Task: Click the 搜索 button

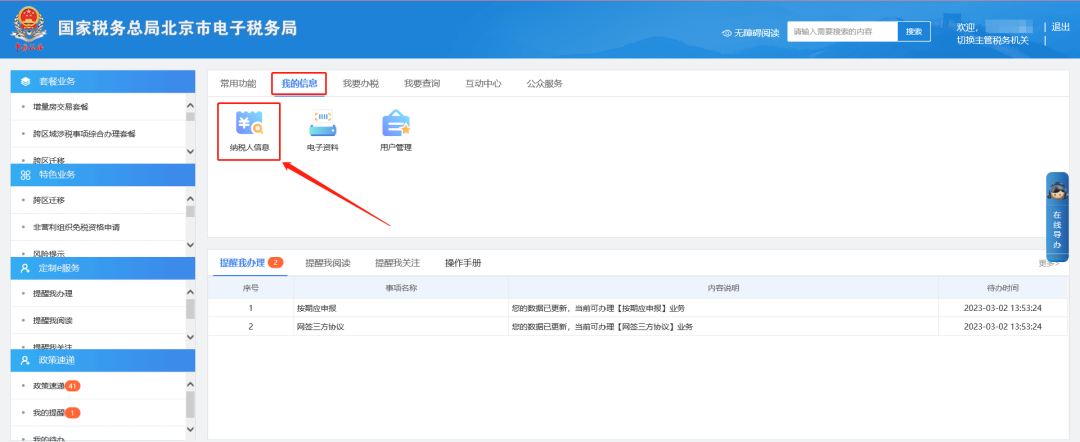Action: tap(914, 32)
